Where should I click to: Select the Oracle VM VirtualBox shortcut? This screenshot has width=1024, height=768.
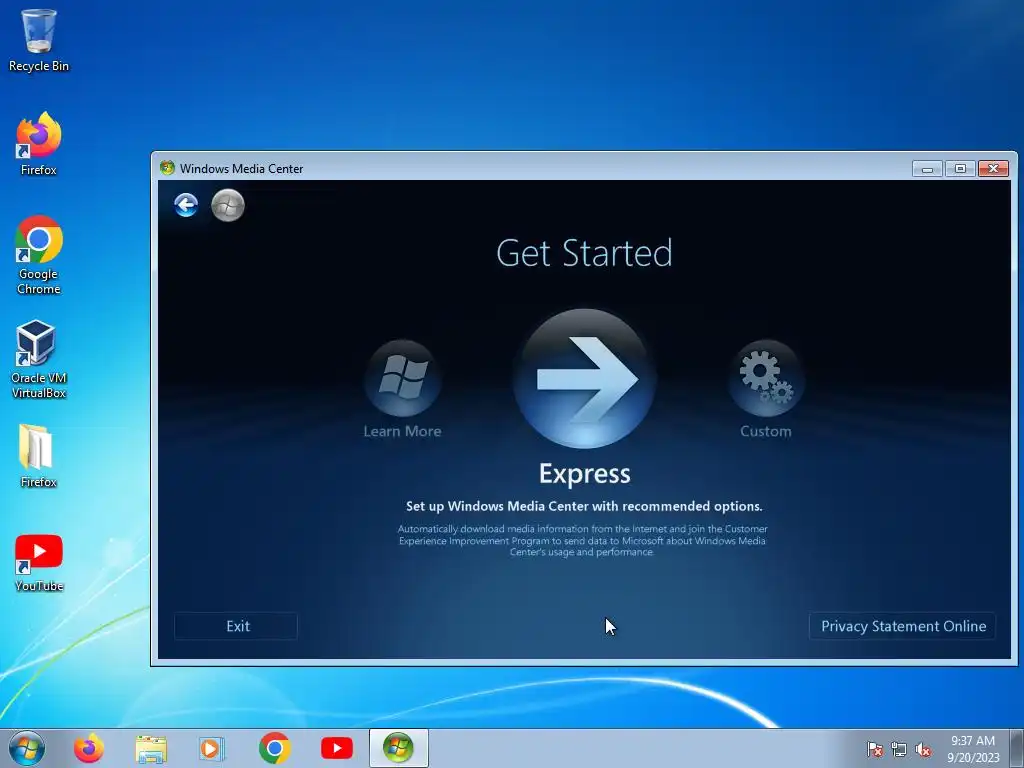click(x=39, y=359)
